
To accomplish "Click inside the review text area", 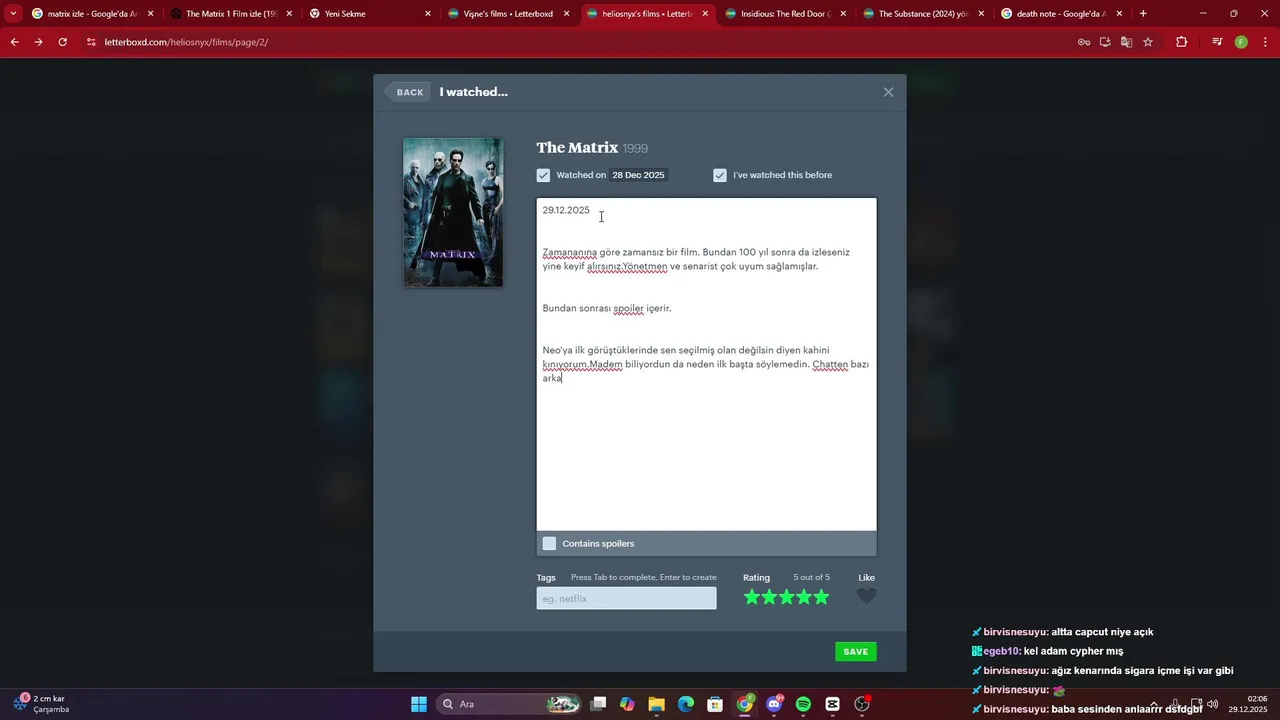I will 706,364.
